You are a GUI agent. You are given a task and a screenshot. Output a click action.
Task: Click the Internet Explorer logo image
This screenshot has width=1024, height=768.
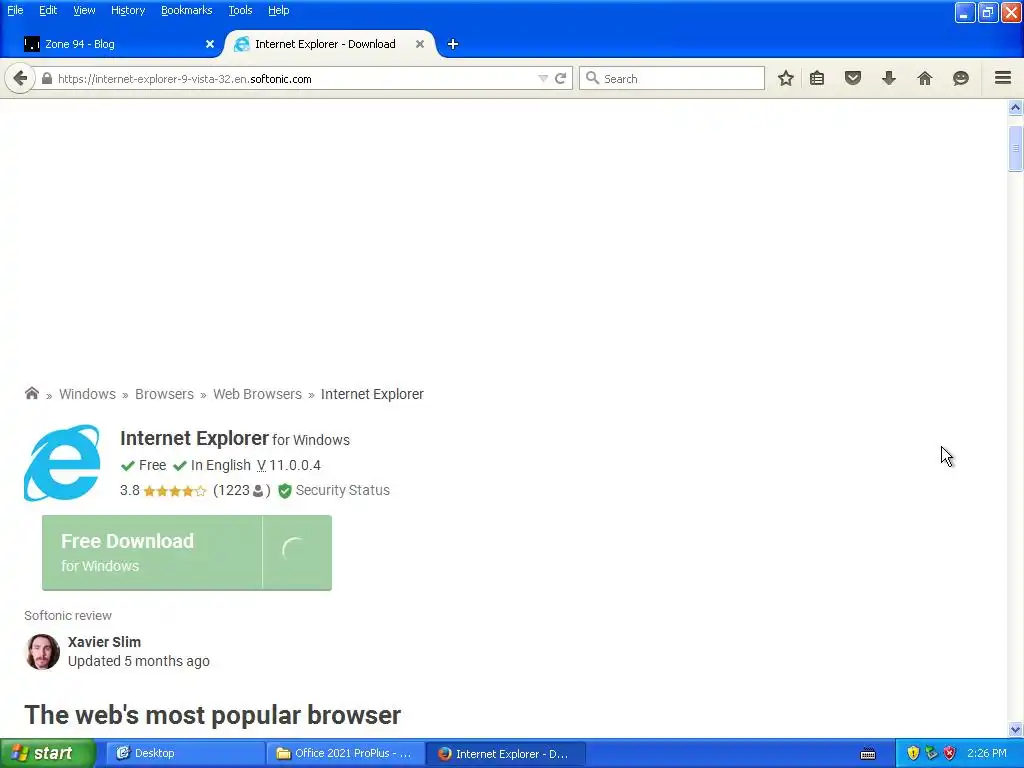tap(62, 463)
